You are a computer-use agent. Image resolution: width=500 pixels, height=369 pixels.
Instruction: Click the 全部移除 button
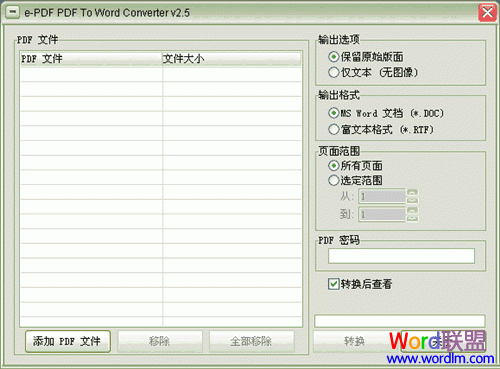click(252, 341)
